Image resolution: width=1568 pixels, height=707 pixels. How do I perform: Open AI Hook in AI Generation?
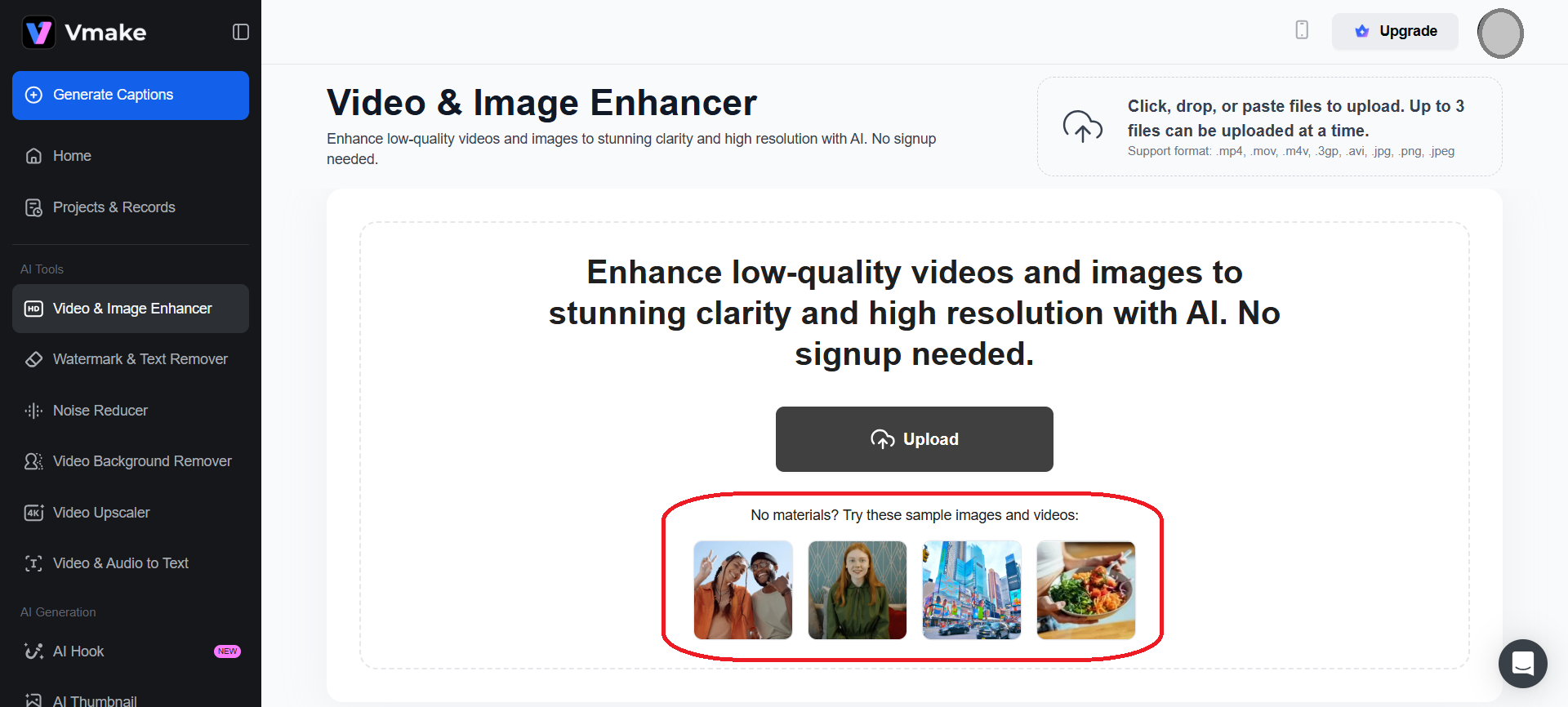coord(78,651)
